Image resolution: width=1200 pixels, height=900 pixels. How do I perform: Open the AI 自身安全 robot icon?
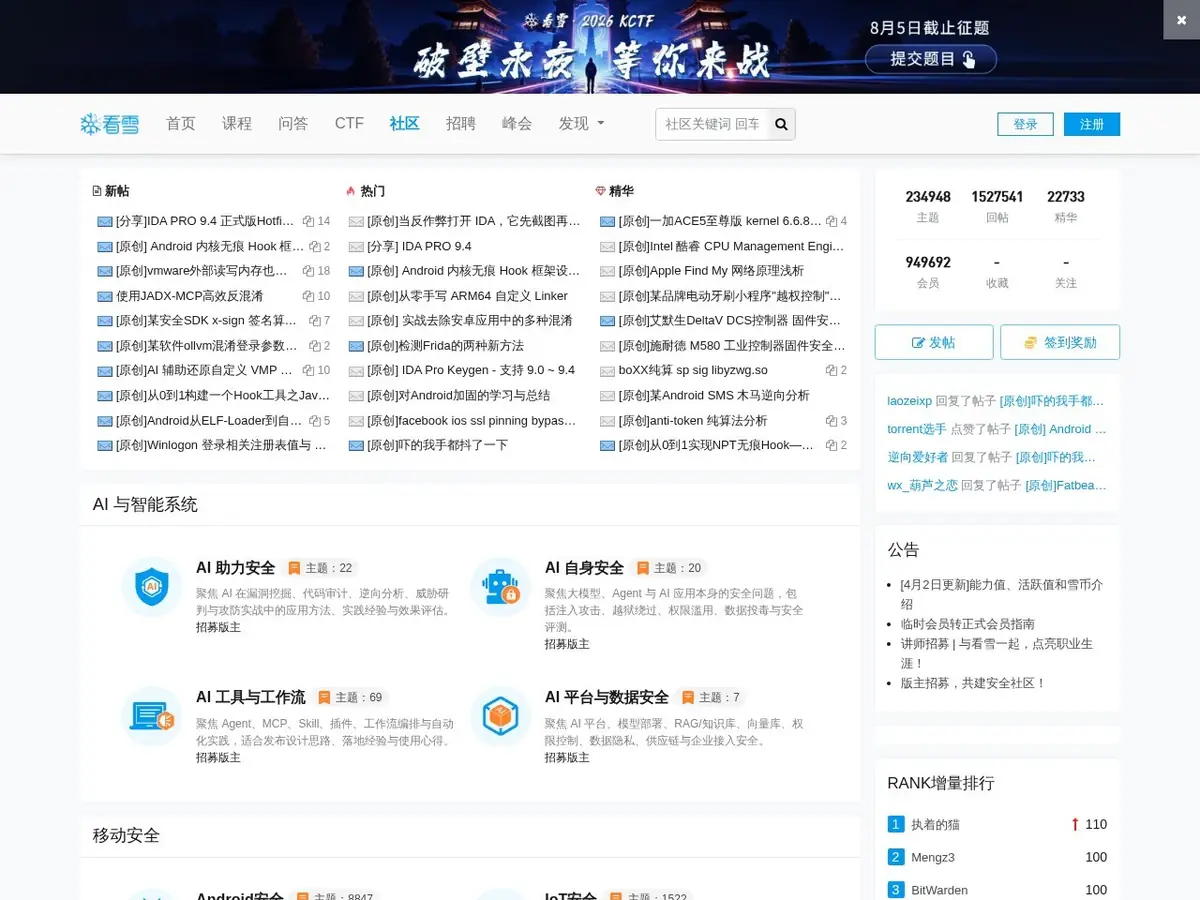coord(500,587)
